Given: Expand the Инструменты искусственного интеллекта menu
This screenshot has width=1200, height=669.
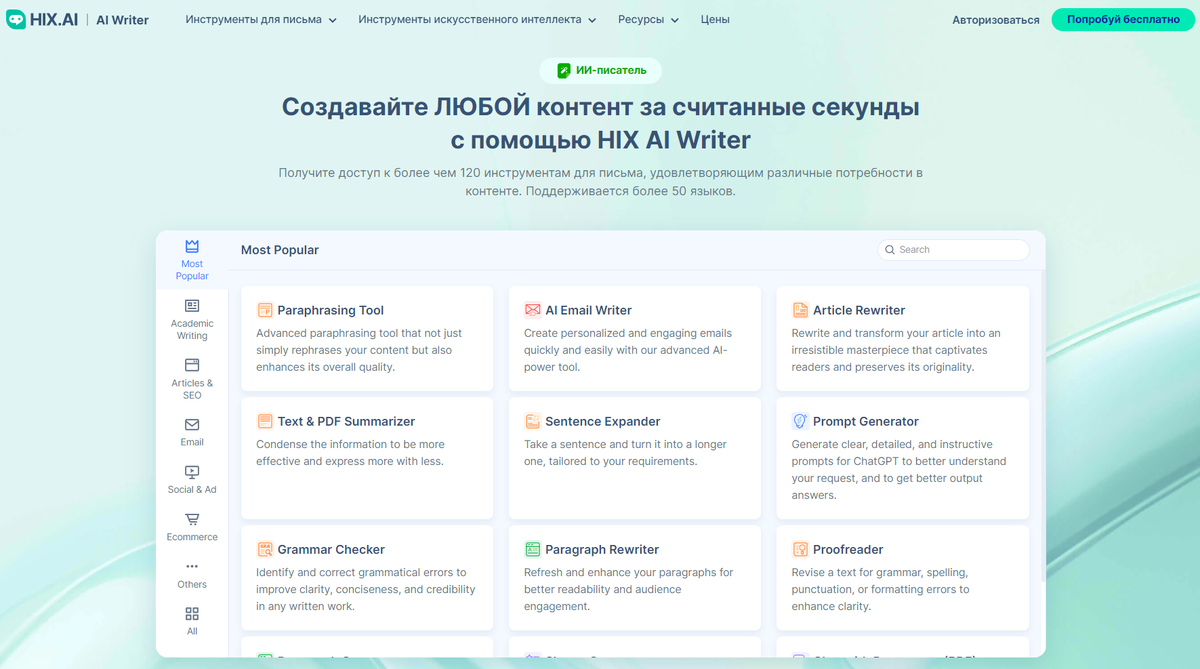Looking at the screenshot, I should 477,20.
